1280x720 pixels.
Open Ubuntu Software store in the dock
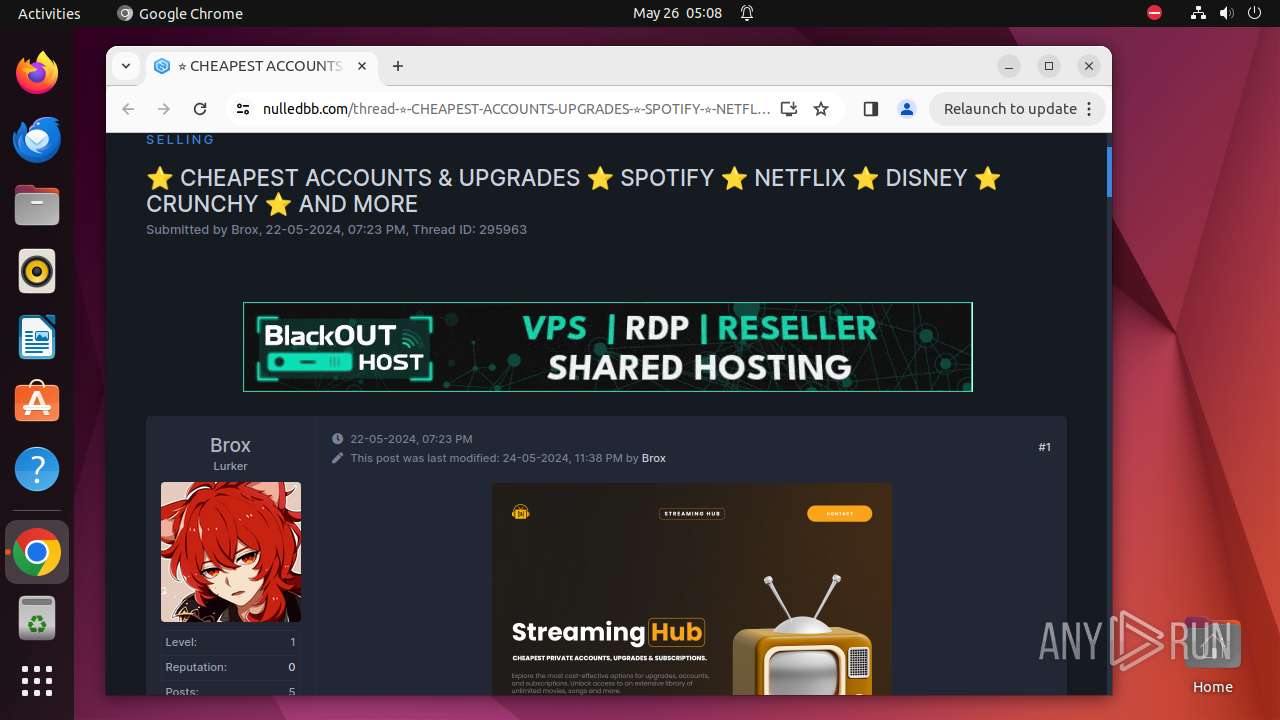pyautogui.click(x=37, y=403)
